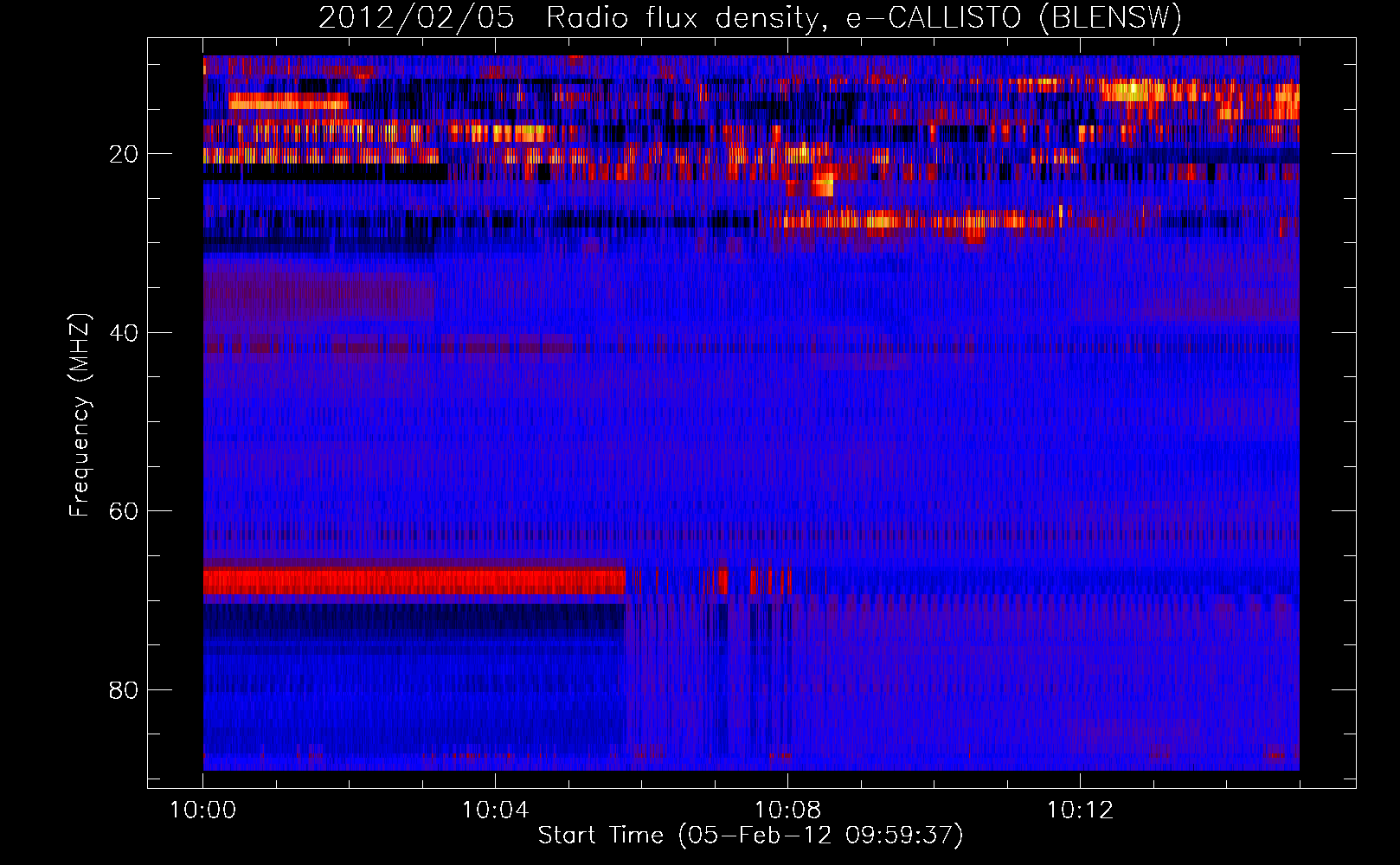
Task: Click the '10:08' time tick label
Action: pyautogui.click(x=787, y=811)
